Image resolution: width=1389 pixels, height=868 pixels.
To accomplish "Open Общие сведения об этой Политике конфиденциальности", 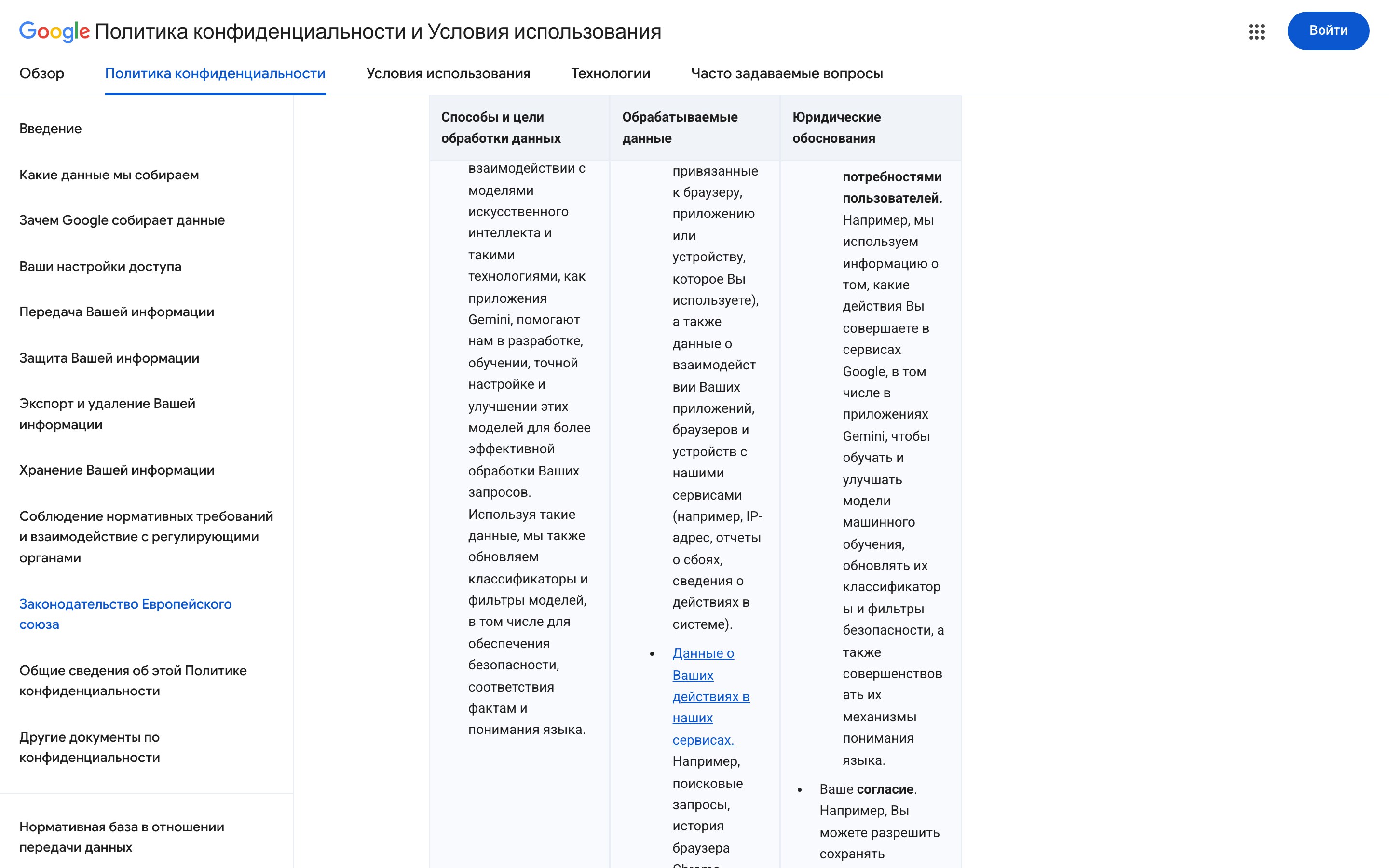I will click(x=133, y=680).
